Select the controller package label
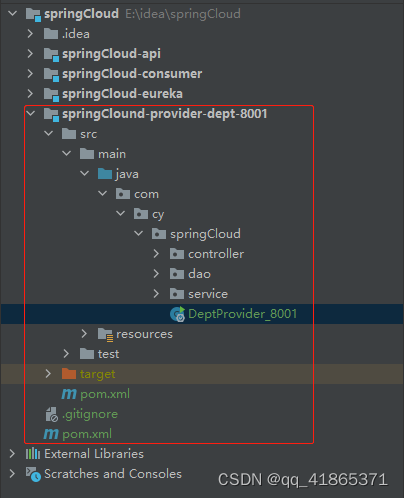 [x=216, y=254]
